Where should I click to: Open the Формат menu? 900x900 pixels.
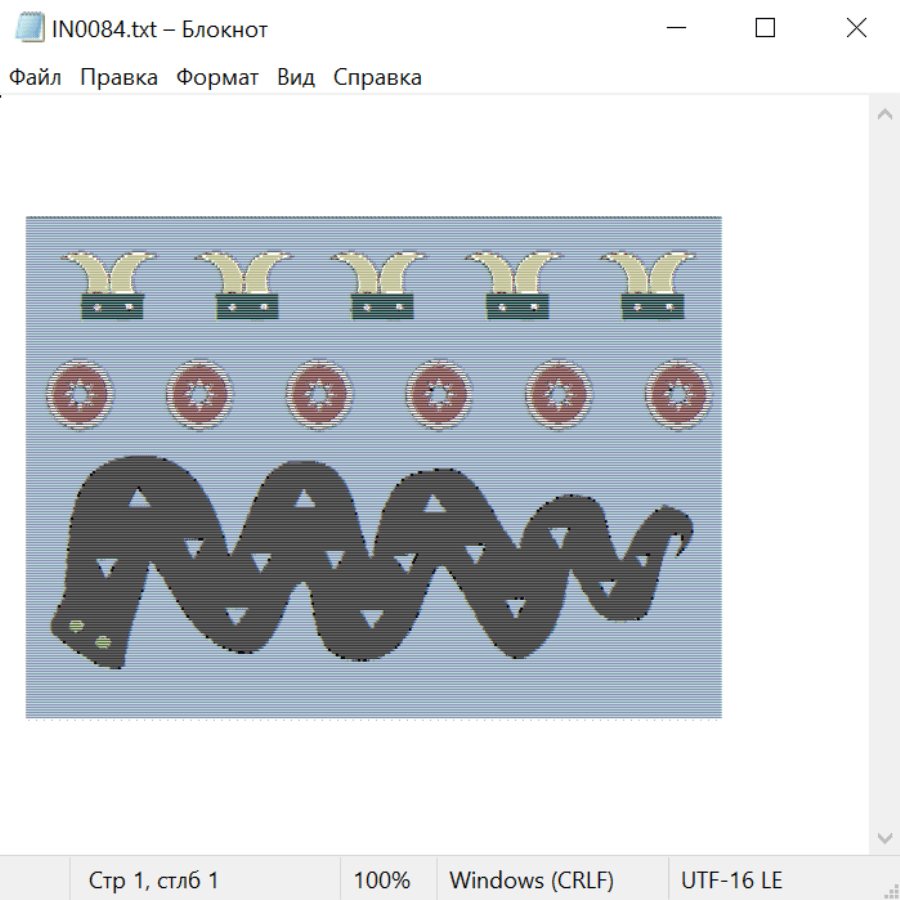[x=217, y=78]
